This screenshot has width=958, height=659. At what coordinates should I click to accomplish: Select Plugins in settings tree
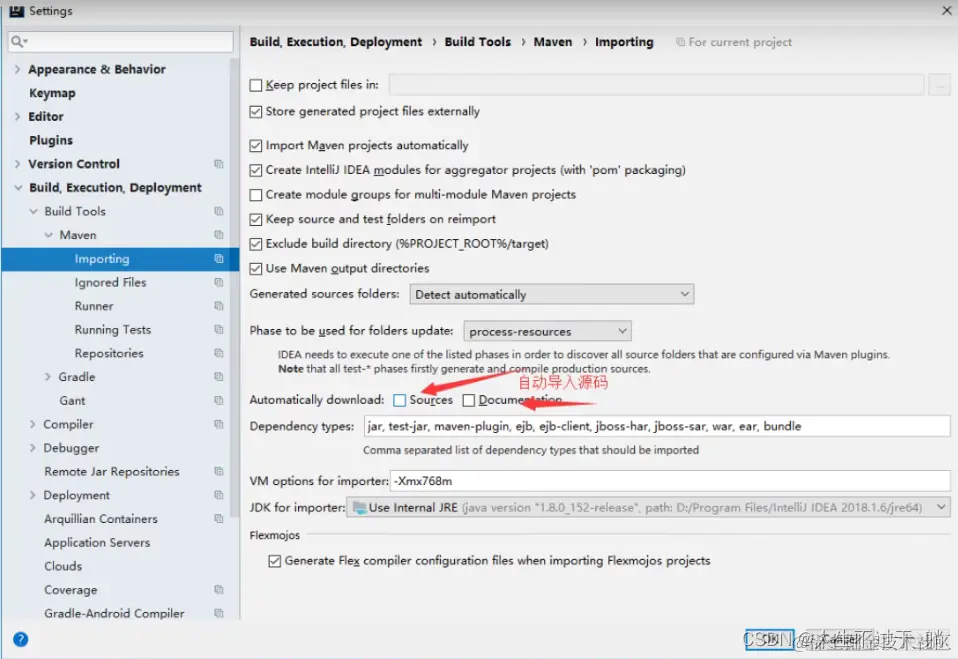point(51,140)
